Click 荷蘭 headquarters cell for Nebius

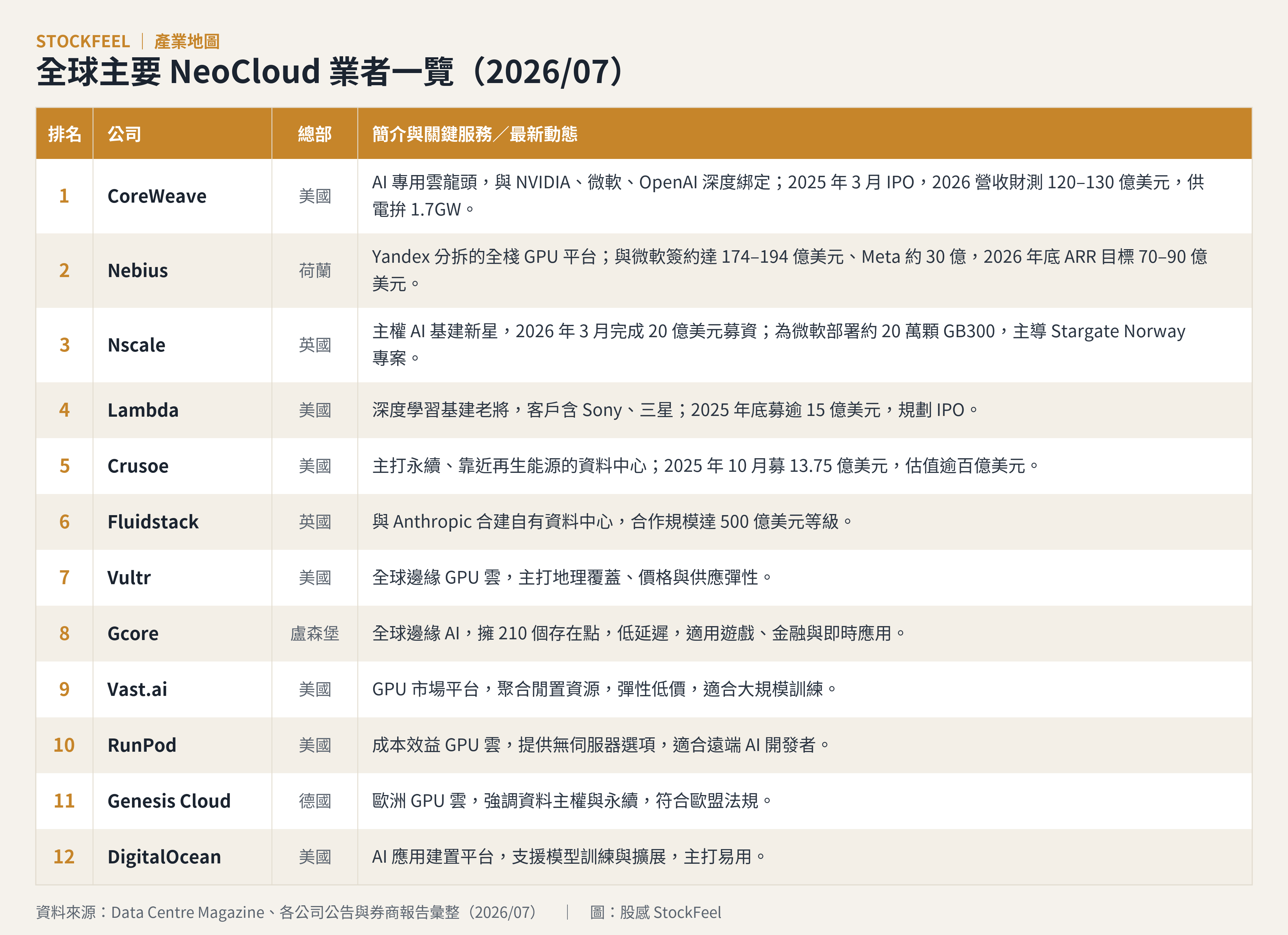tap(314, 270)
